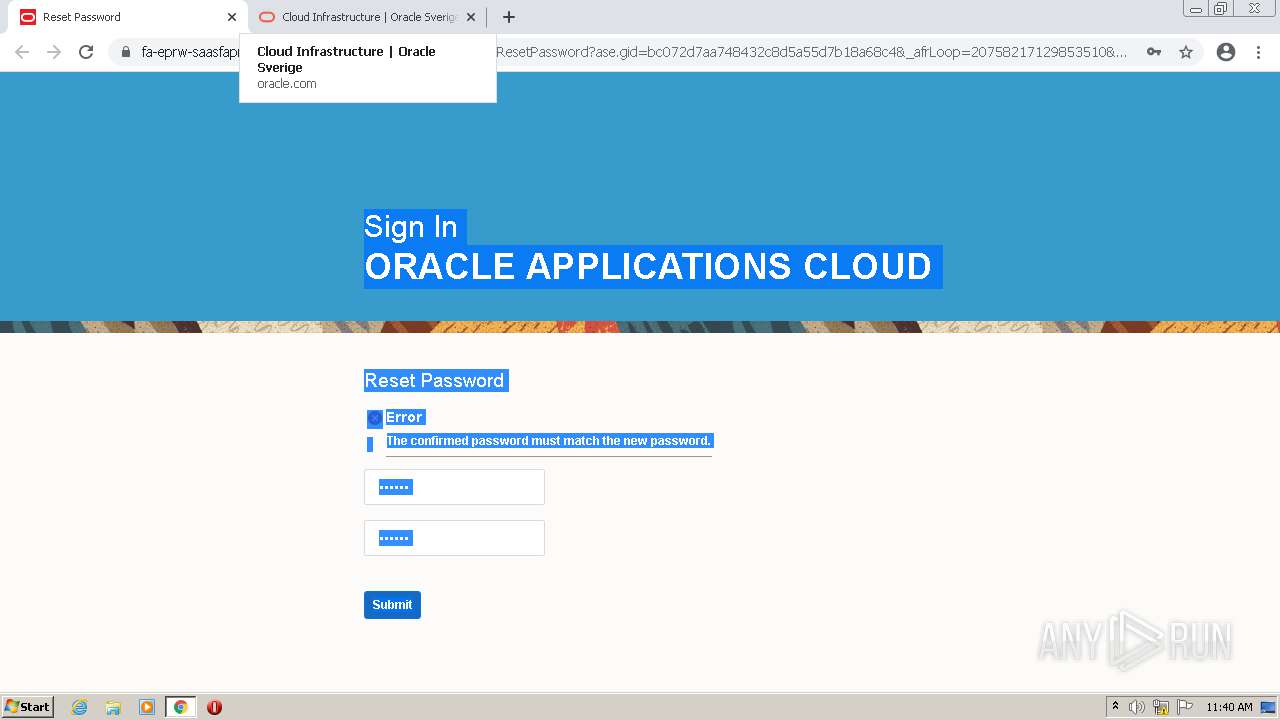Focus the new password field
This screenshot has width=1280, height=720.
(x=454, y=487)
